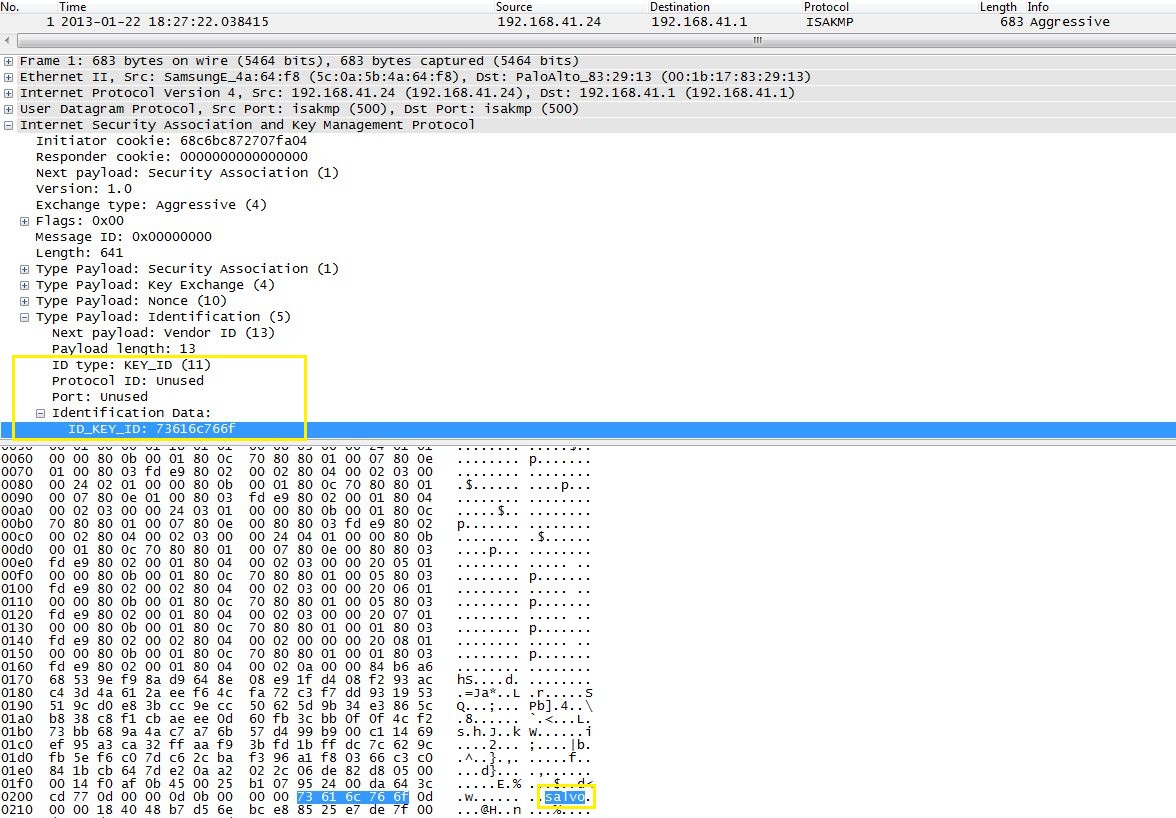Image resolution: width=1176 pixels, height=818 pixels.
Task: Collapse the Internet Security Association protocol node
Action: (8, 125)
